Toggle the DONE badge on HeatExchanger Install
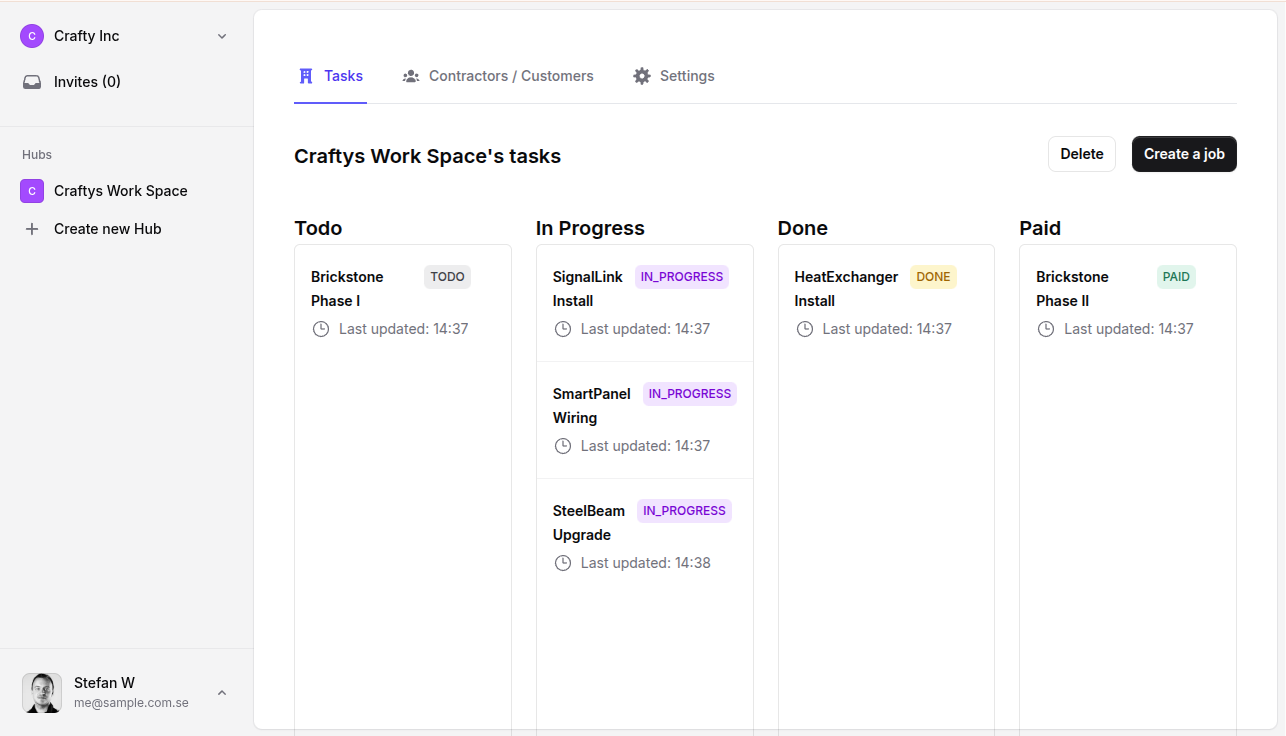The width and height of the screenshot is (1286, 736). [x=933, y=277]
